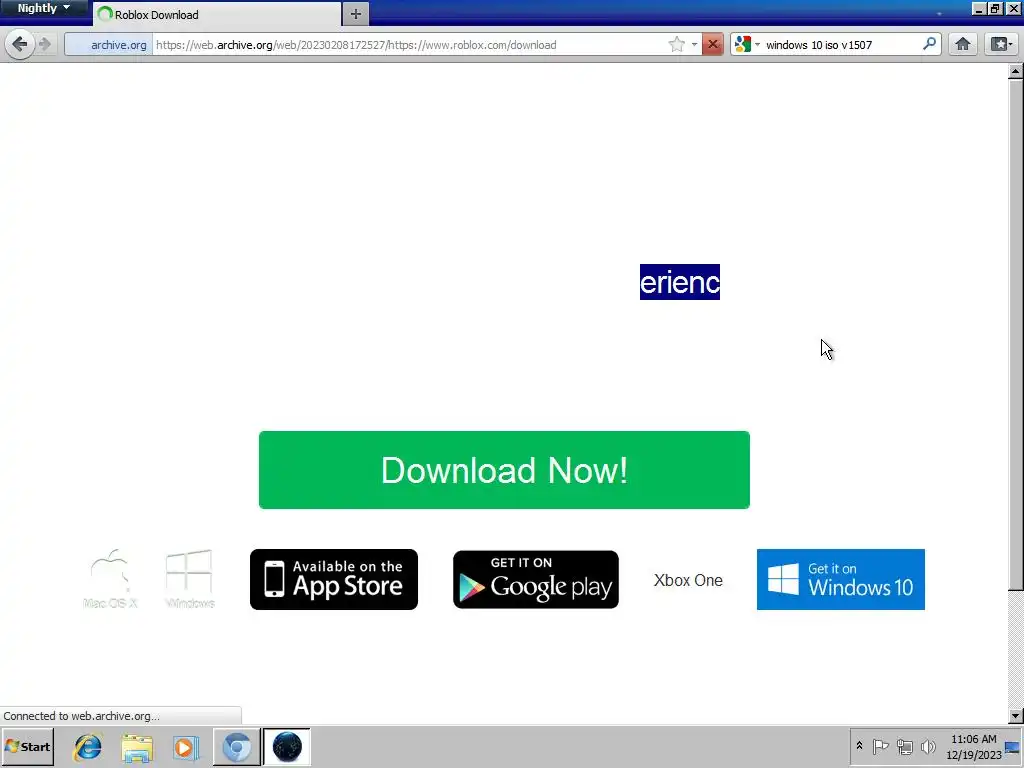Run search with the magnifier icon
This screenshot has height=768, width=1024.
pyautogui.click(x=929, y=44)
